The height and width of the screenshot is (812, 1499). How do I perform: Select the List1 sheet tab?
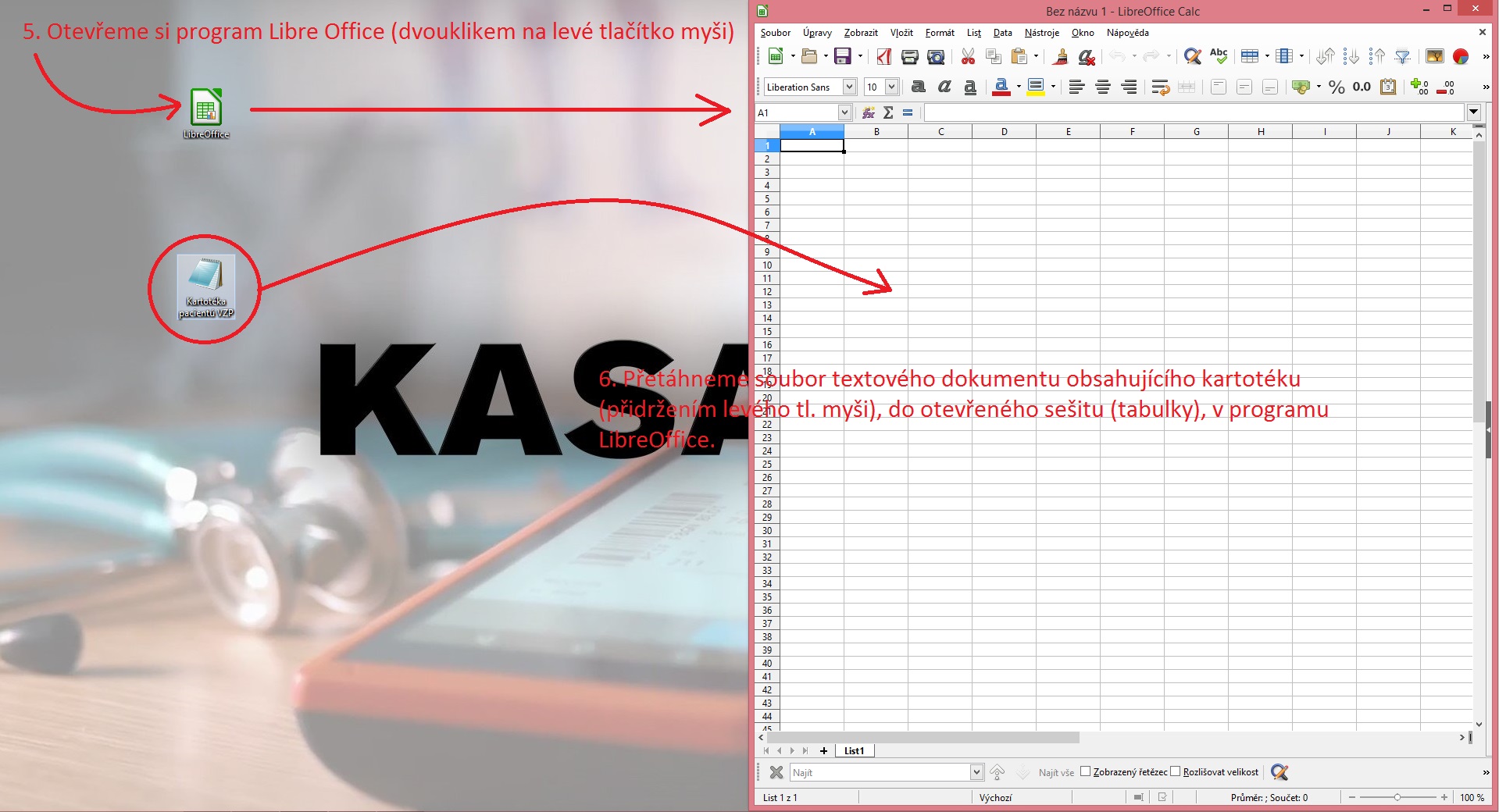click(x=855, y=750)
